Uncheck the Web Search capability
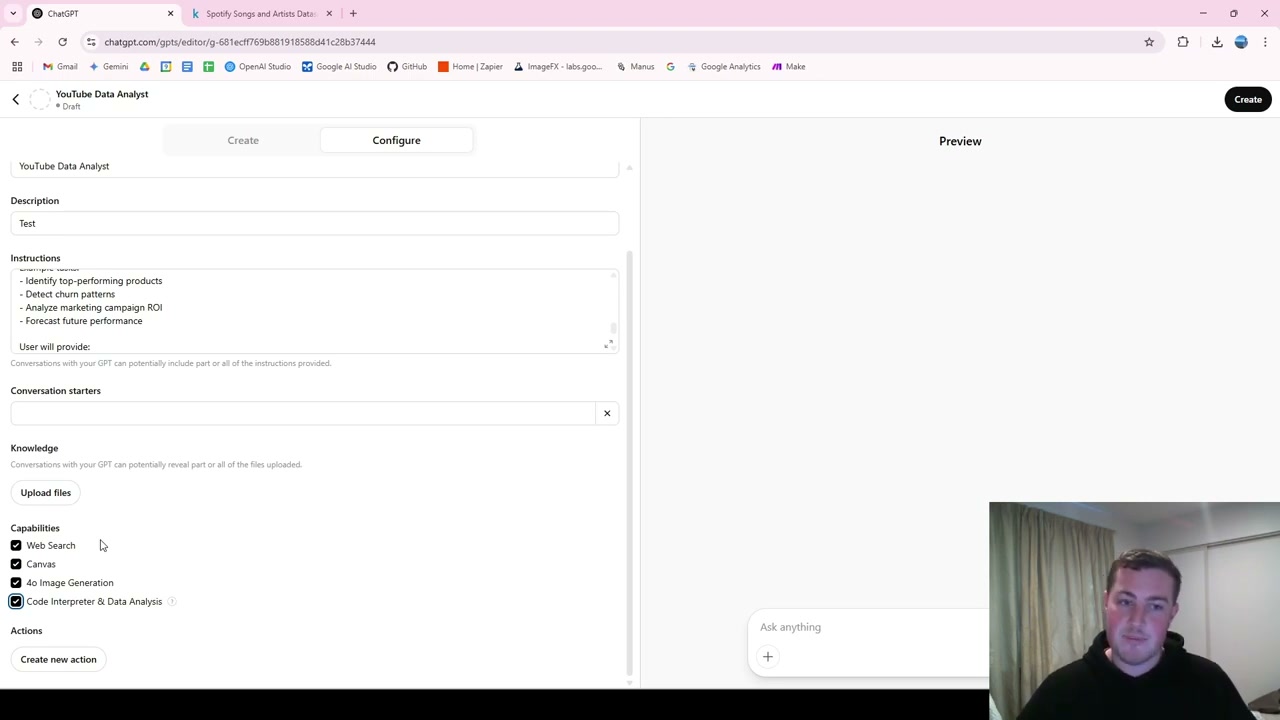The image size is (1280, 720). click(16, 546)
